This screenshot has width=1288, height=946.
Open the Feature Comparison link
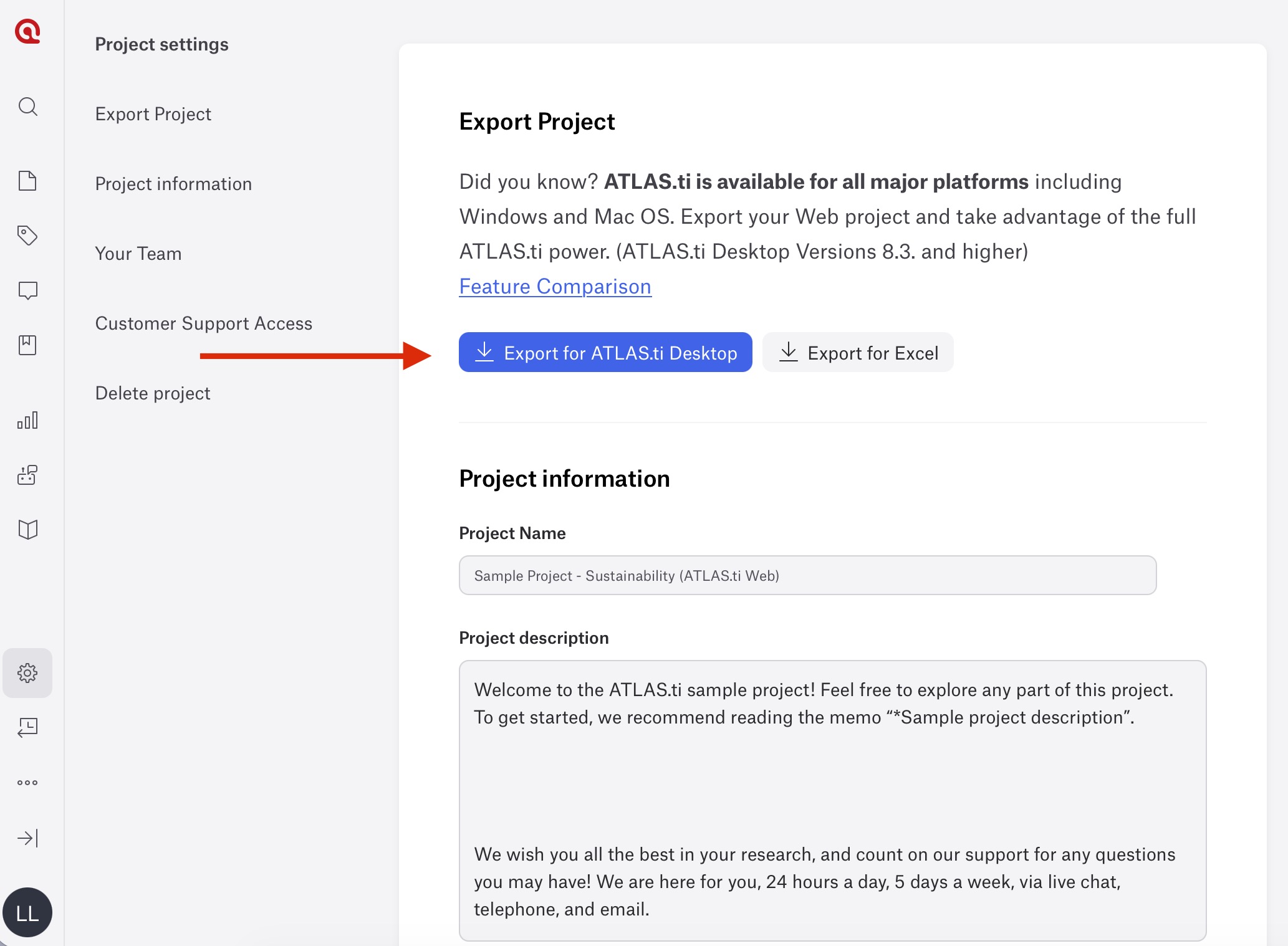click(x=555, y=287)
